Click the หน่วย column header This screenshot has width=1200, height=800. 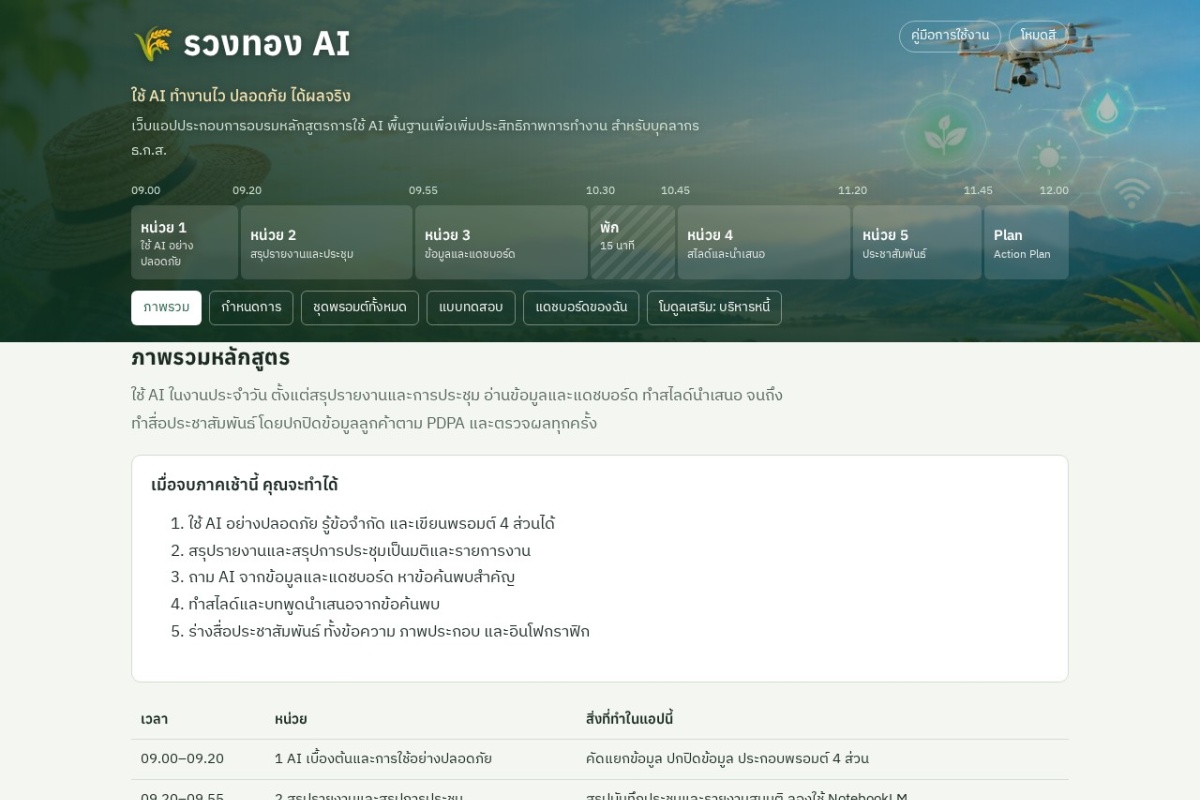[291, 719]
